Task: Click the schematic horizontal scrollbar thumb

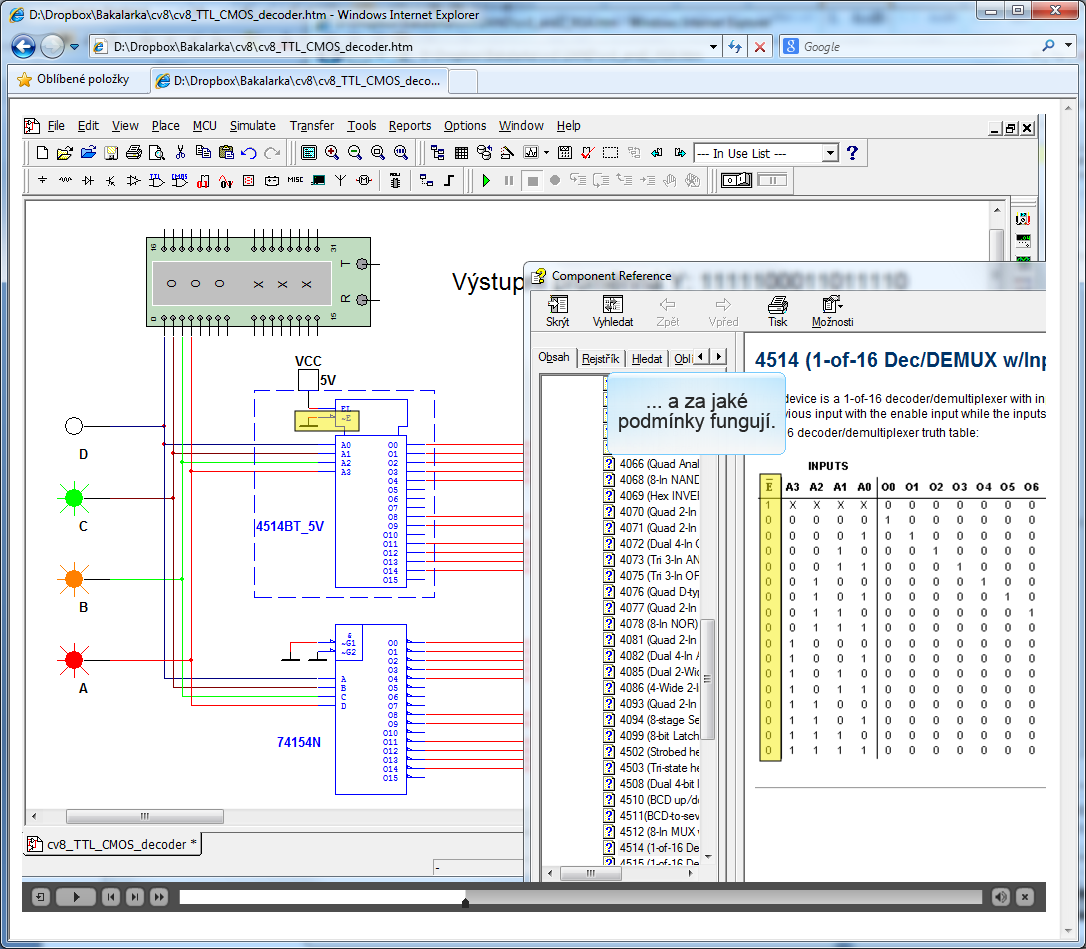Action: click(145, 817)
